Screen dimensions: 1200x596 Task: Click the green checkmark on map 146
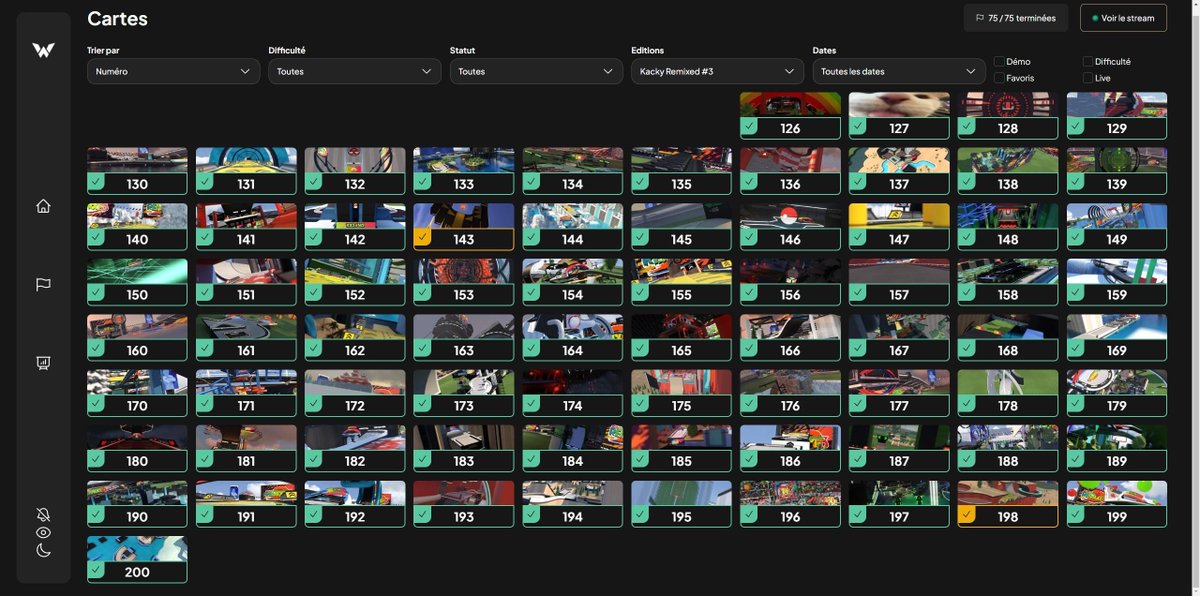point(749,238)
